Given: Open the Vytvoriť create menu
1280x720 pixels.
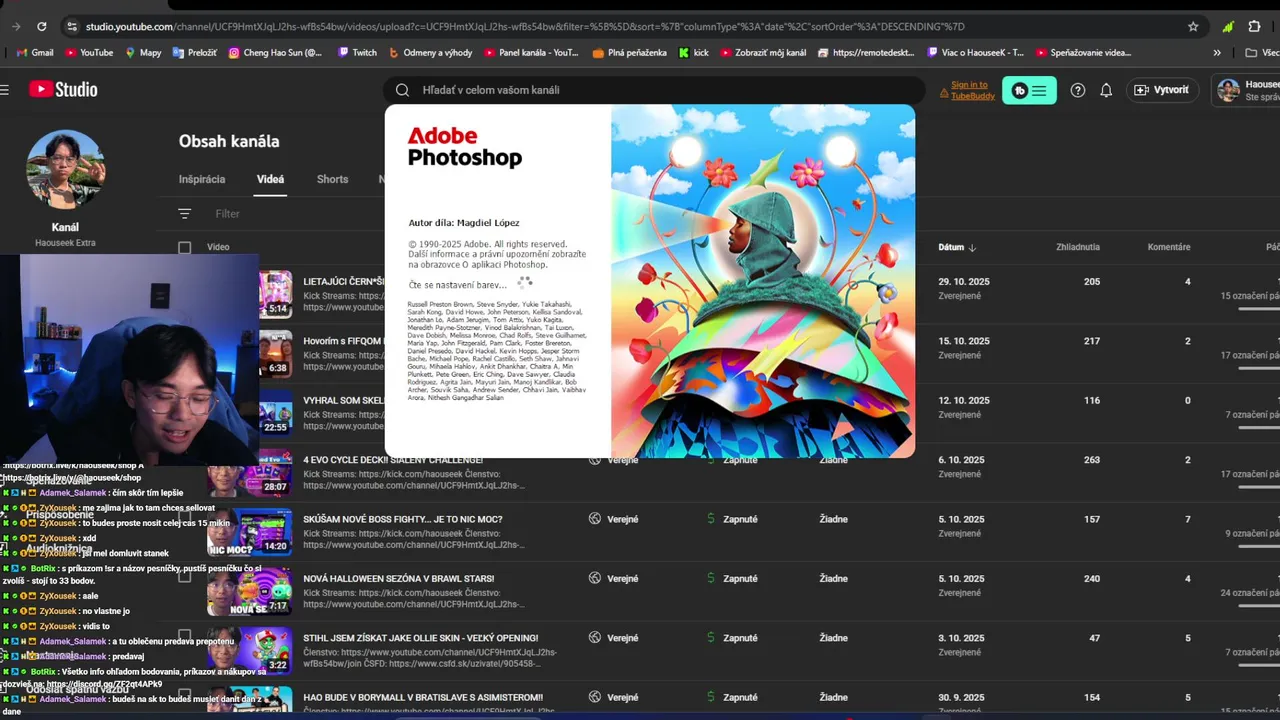Looking at the screenshot, I should tap(1162, 90).
